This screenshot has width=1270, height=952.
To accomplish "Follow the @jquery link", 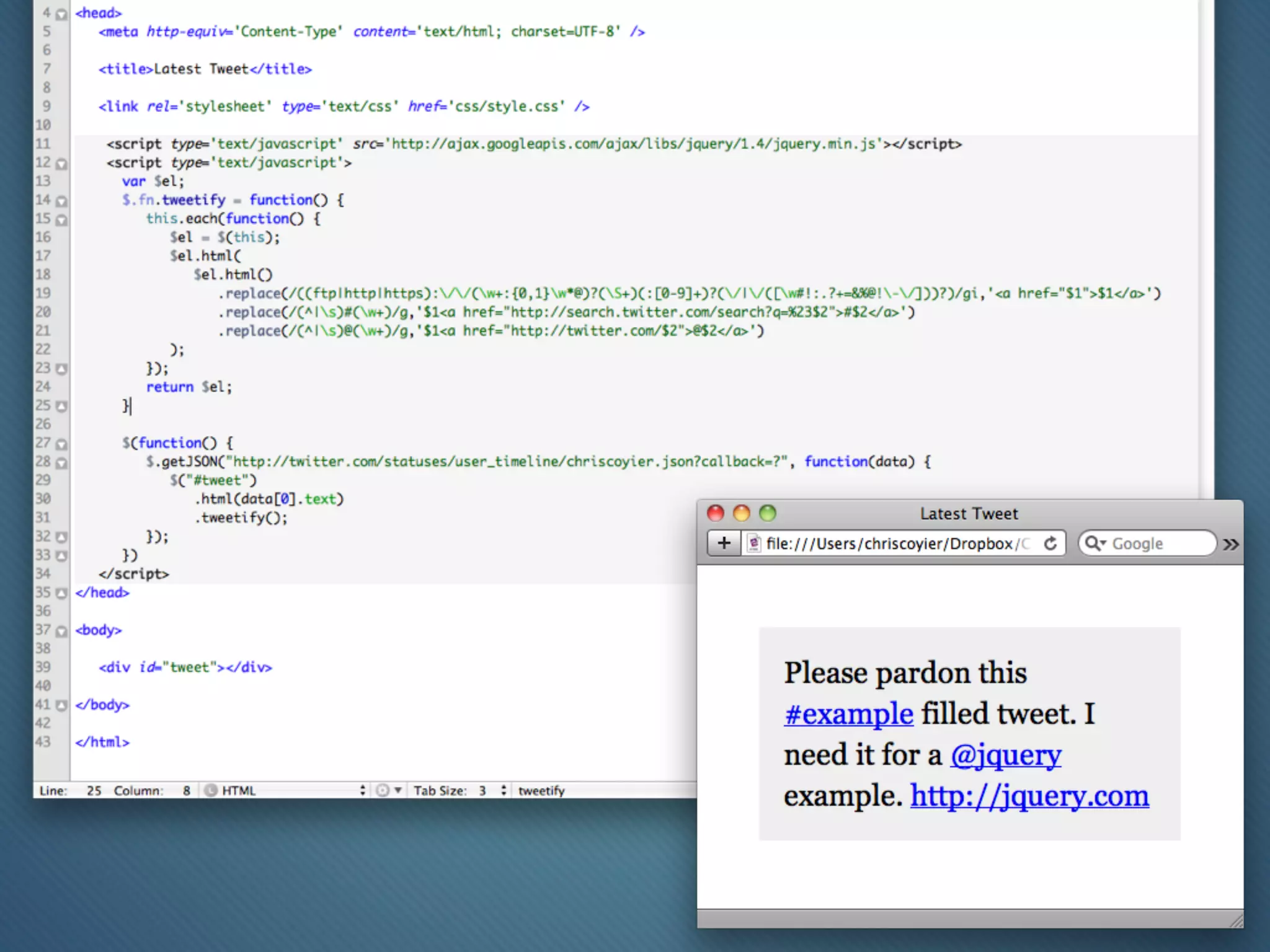I will click(x=1005, y=755).
